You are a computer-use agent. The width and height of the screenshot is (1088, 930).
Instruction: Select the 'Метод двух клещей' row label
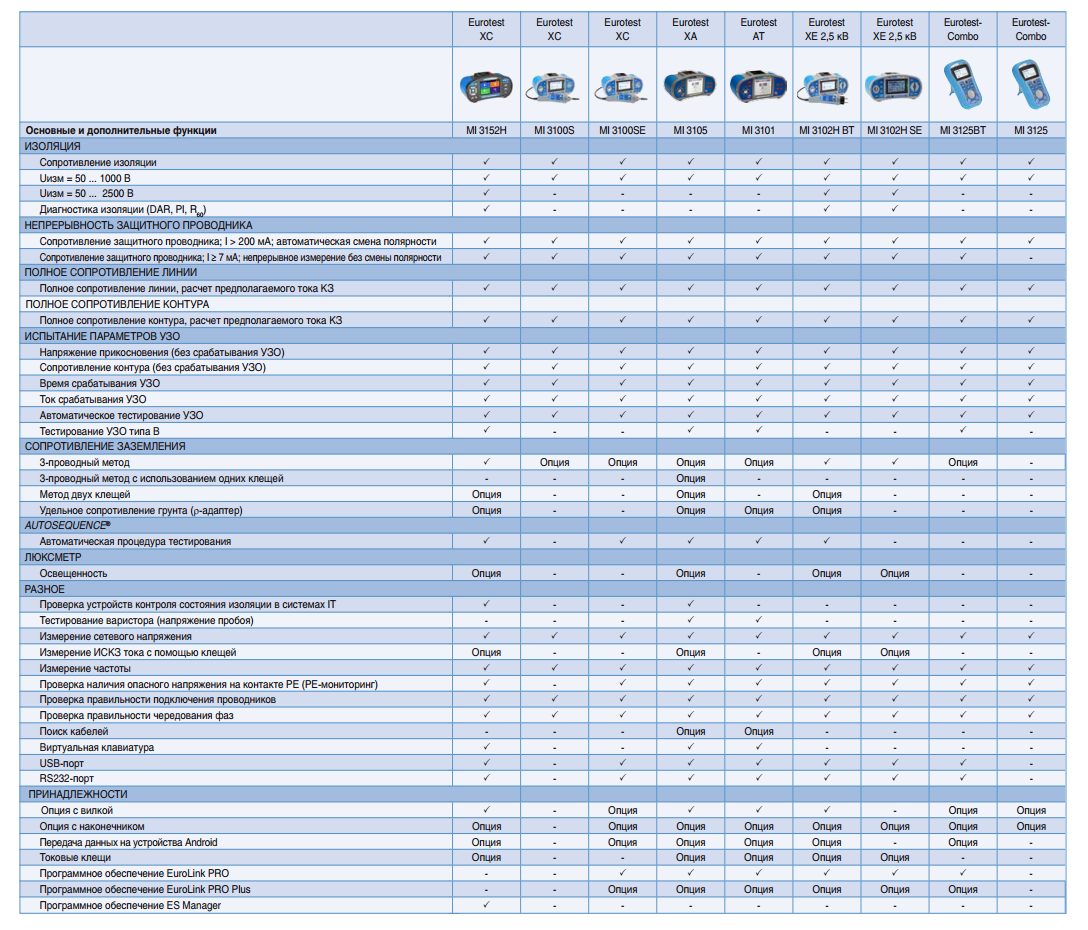point(85,495)
